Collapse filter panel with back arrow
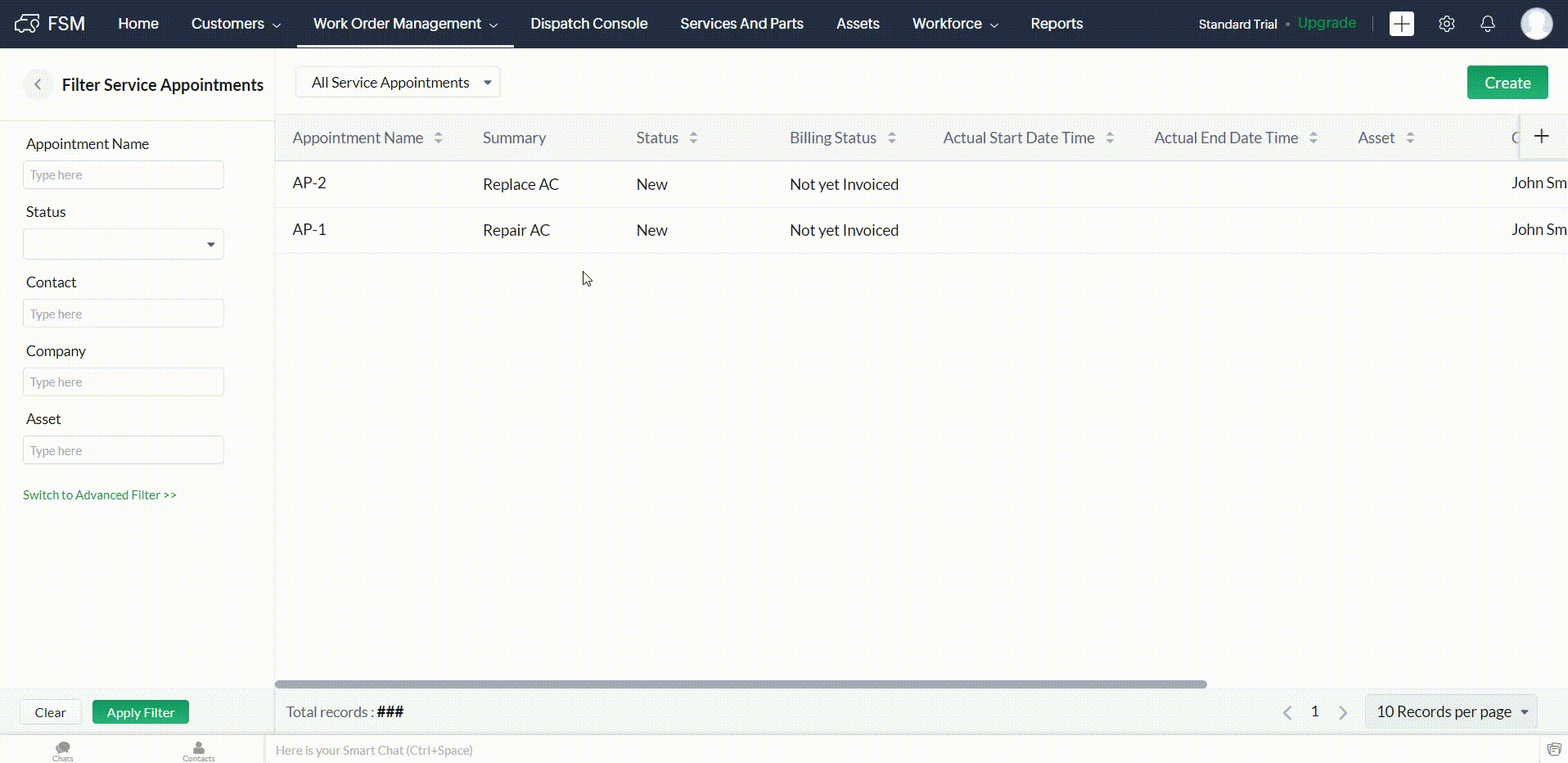Viewport: 1568px width, 763px height. (38, 84)
